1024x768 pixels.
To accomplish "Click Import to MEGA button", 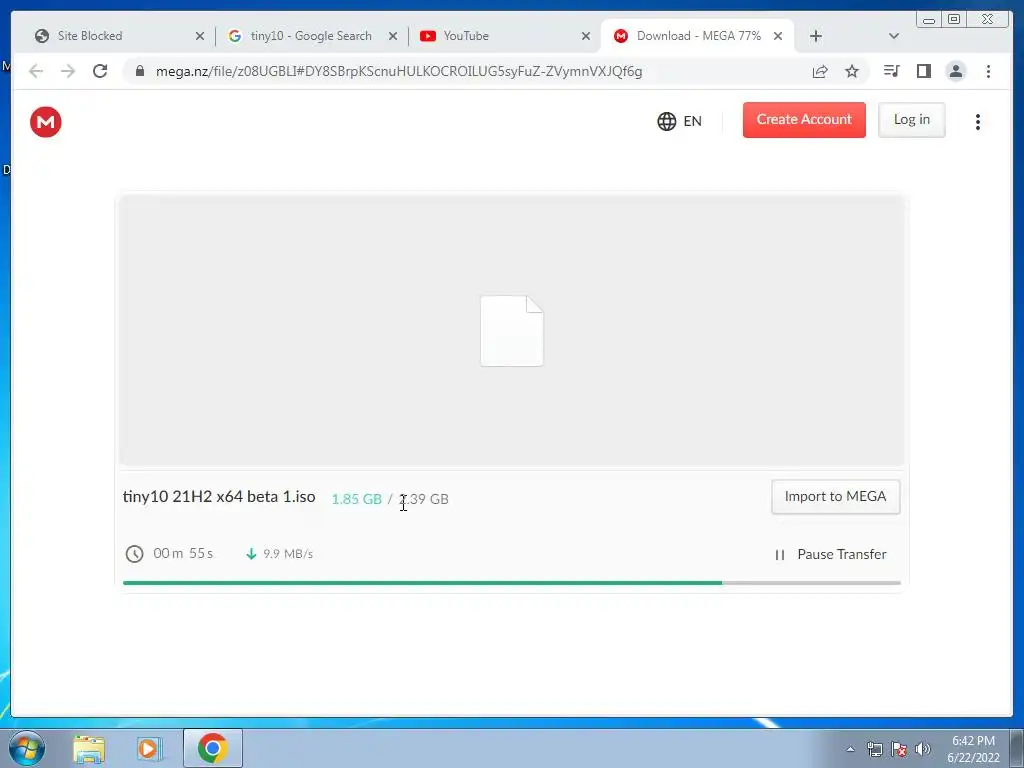I will [835, 497].
